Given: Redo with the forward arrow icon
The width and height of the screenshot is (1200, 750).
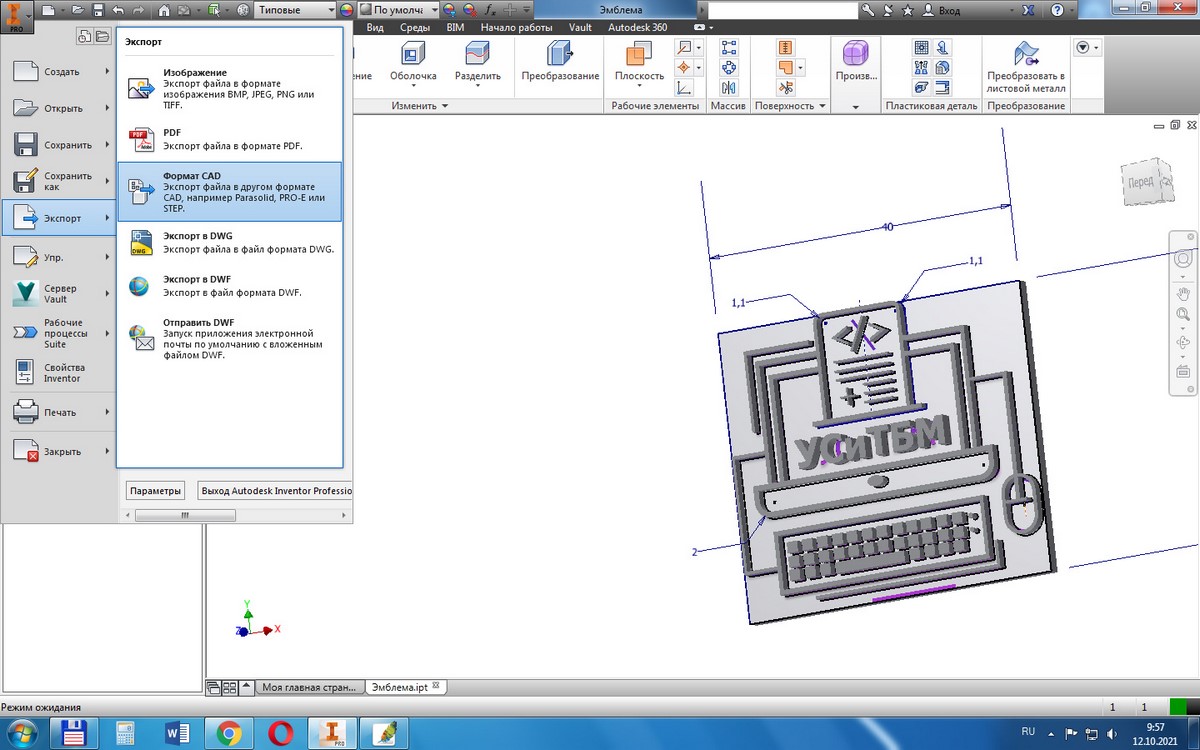Looking at the screenshot, I should tap(138, 10).
